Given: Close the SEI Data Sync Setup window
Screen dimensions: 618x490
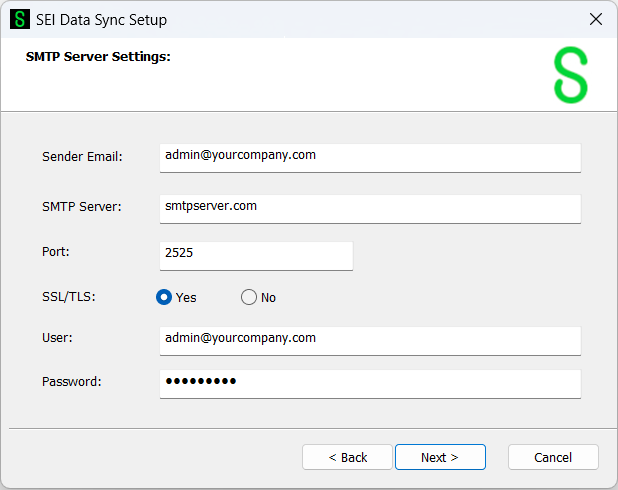Looking at the screenshot, I should [x=595, y=19].
